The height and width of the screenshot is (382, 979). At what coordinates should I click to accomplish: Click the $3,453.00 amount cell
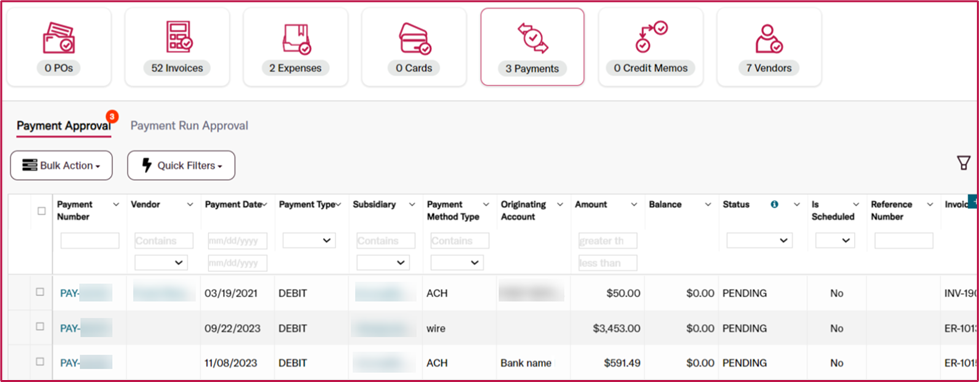[609, 328]
